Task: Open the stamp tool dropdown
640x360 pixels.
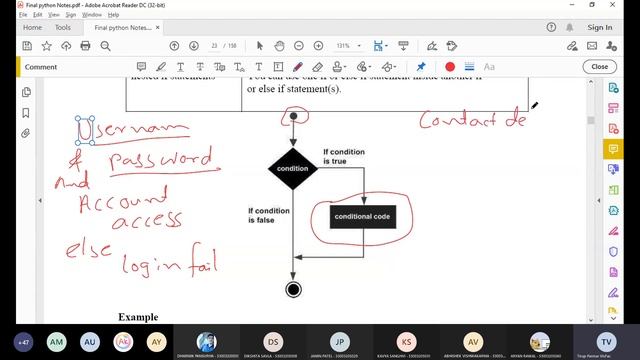Action: coord(339,67)
